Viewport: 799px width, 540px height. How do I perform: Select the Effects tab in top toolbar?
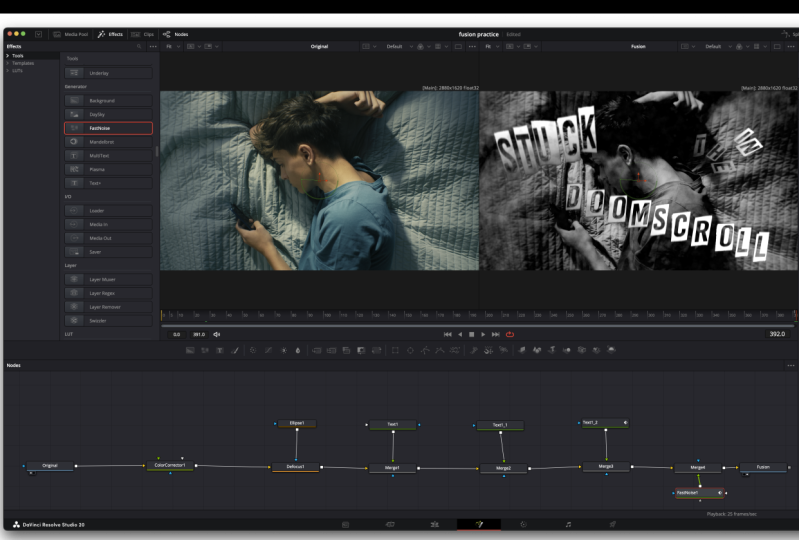click(x=110, y=34)
